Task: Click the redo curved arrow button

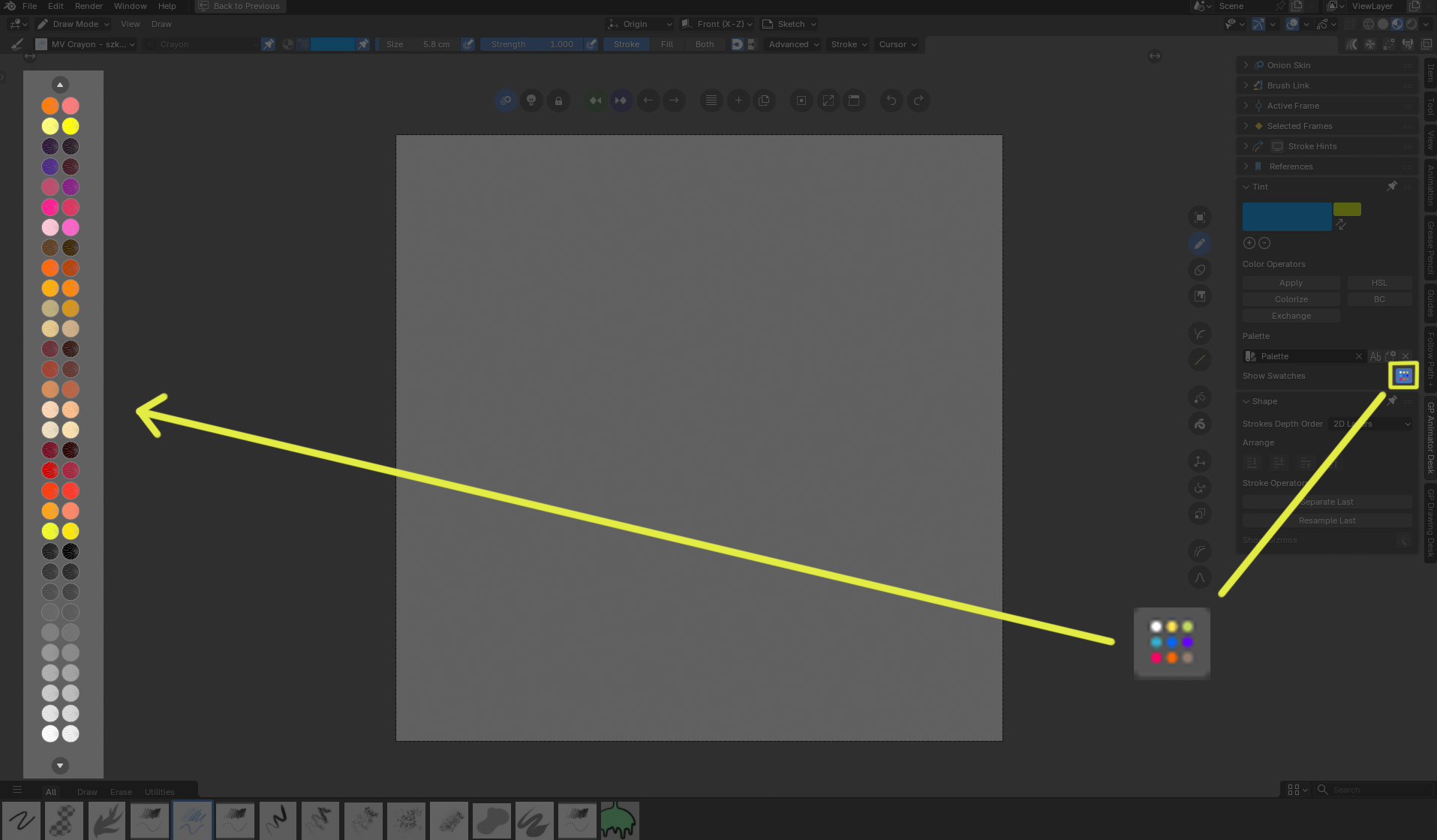Action: pos(918,100)
